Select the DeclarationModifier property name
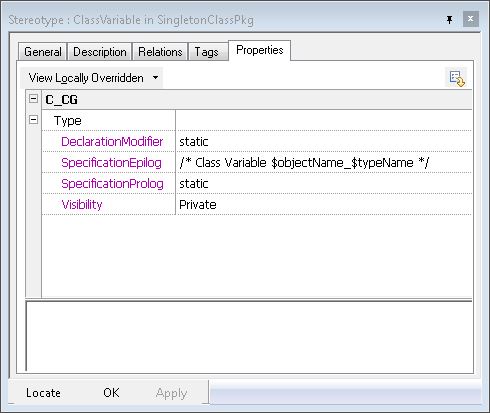The image size is (490, 413). coord(112,142)
